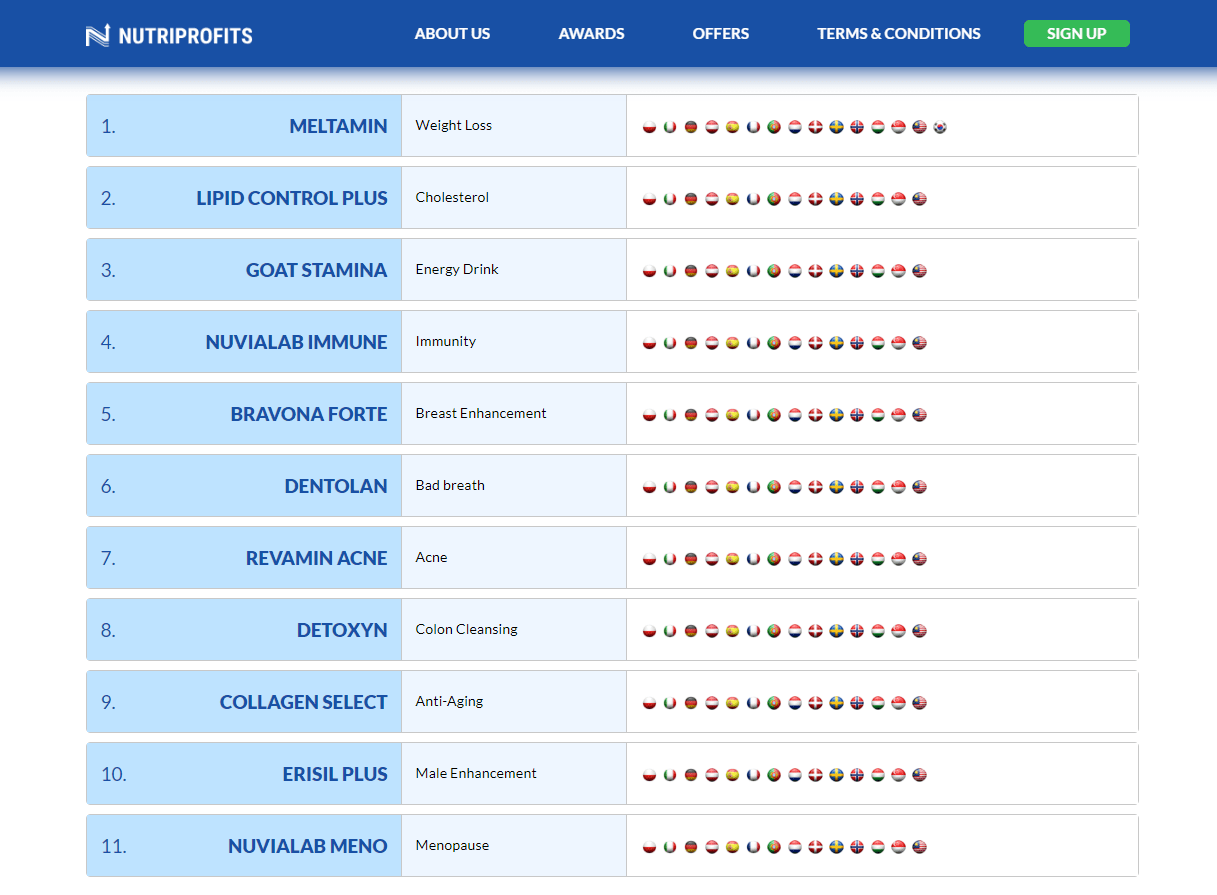Open the Dentolan product
The width and height of the screenshot is (1217, 895).
[336, 486]
